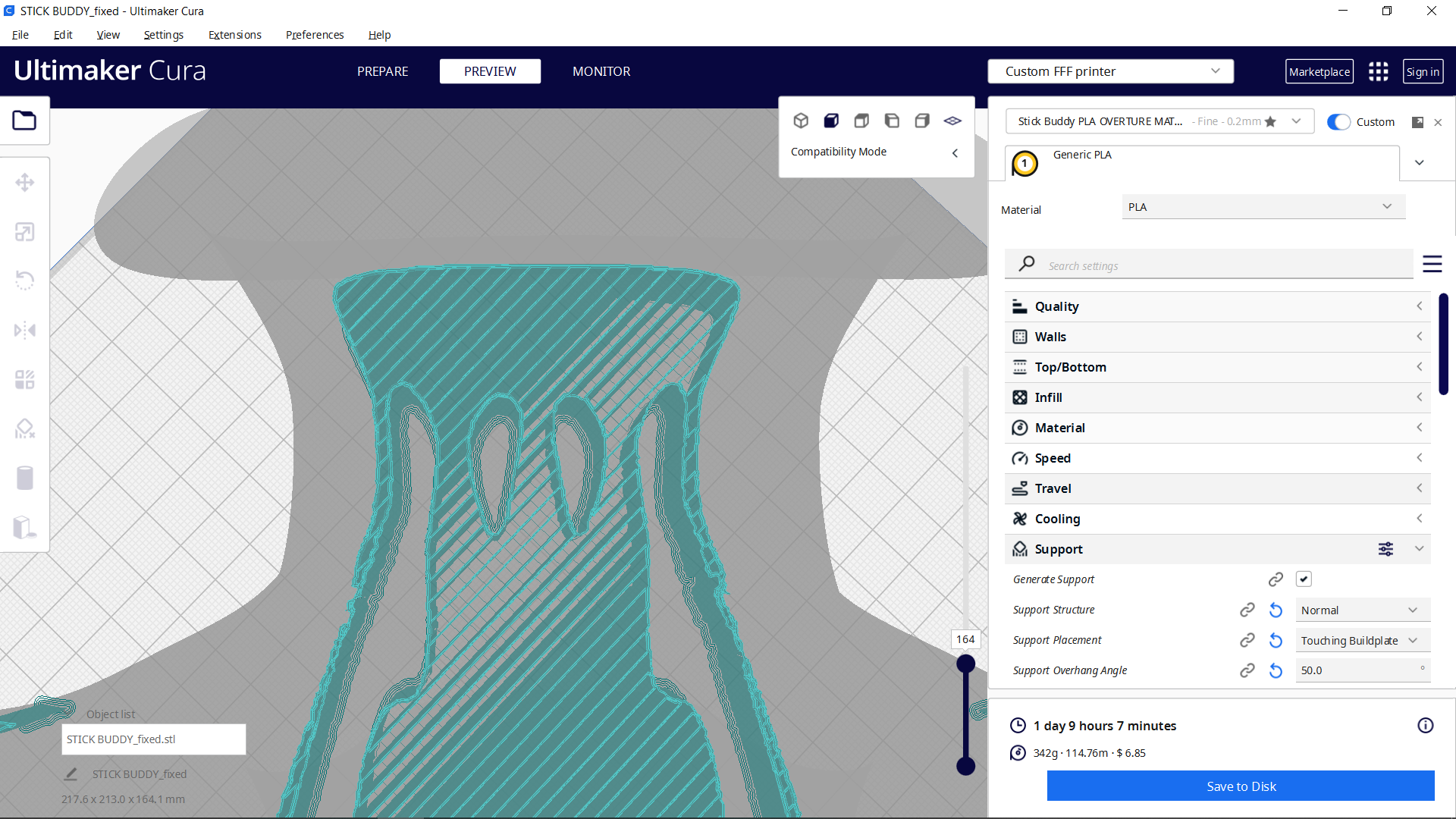
Task: Select the Scale tool
Action: (25, 231)
